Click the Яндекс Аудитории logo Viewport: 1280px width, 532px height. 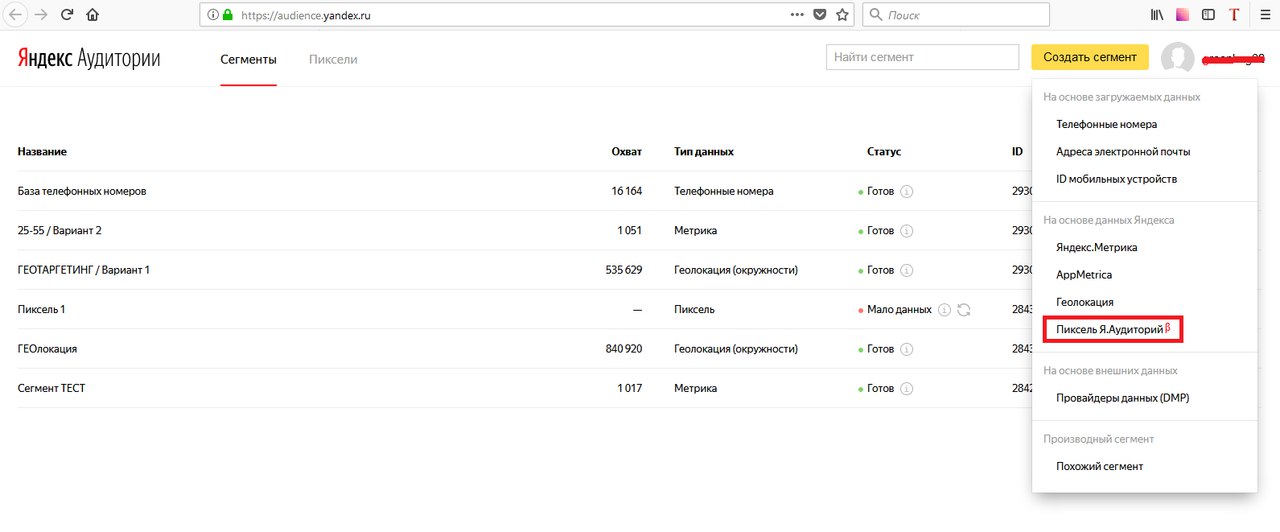point(89,58)
